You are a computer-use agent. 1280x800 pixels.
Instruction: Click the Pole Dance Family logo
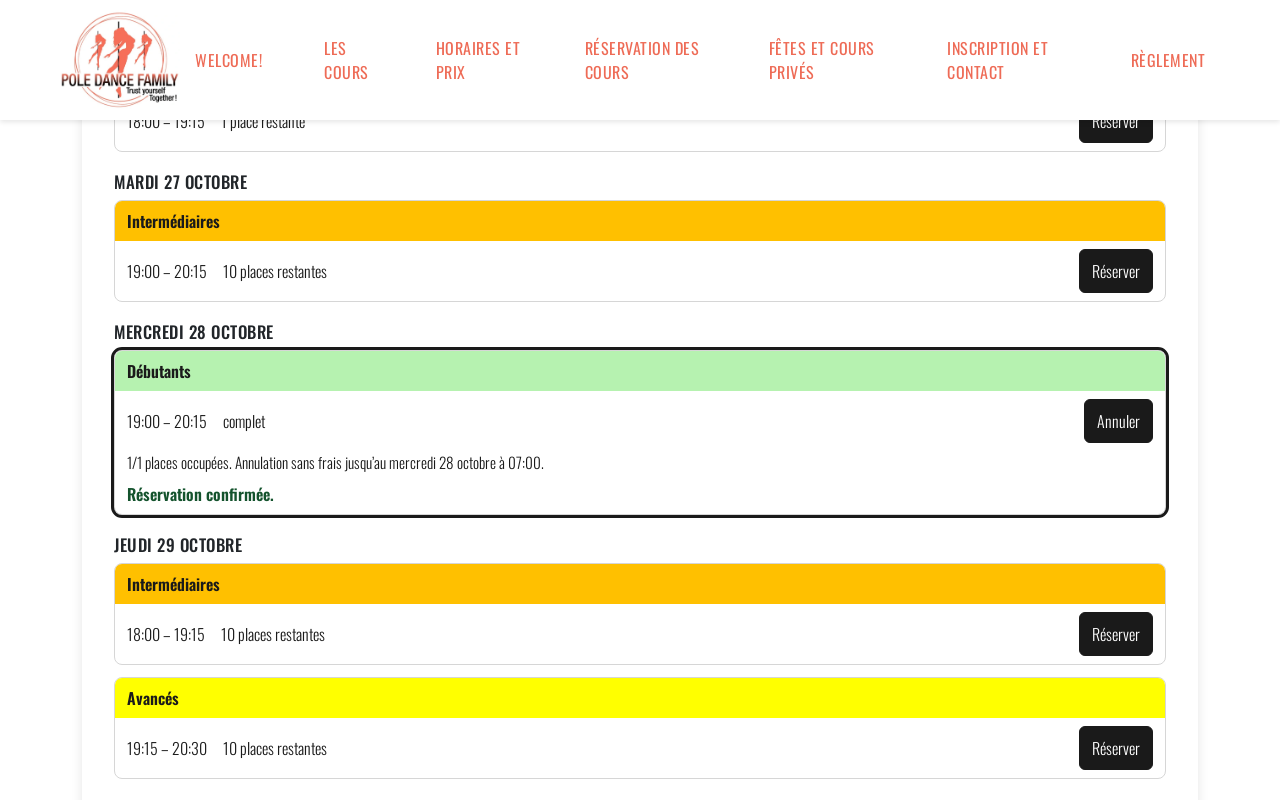[x=119, y=60]
